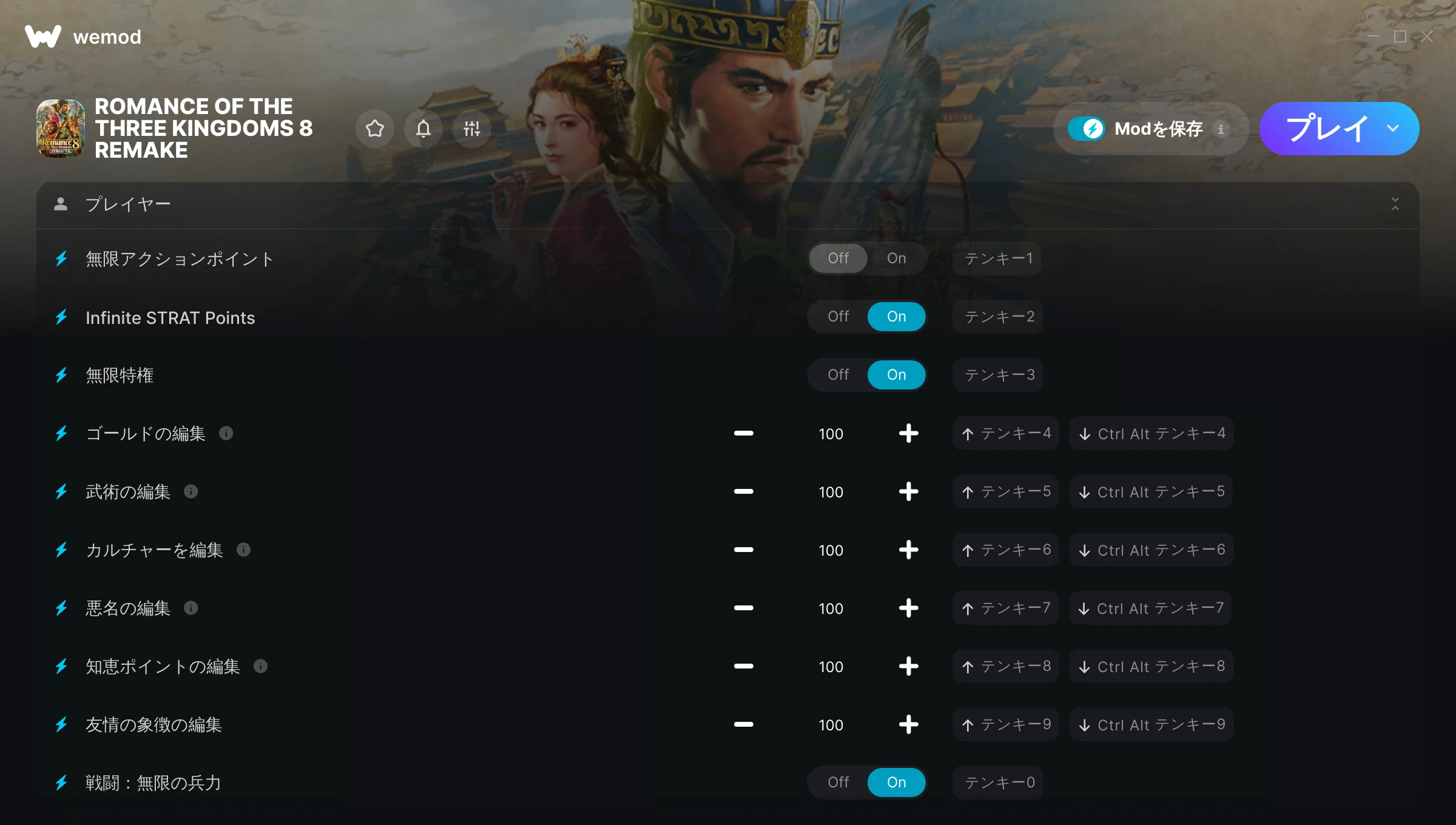This screenshot has width=1456, height=825.
Task: Click info icon next to Modを保存
Action: pos(1221,129)
